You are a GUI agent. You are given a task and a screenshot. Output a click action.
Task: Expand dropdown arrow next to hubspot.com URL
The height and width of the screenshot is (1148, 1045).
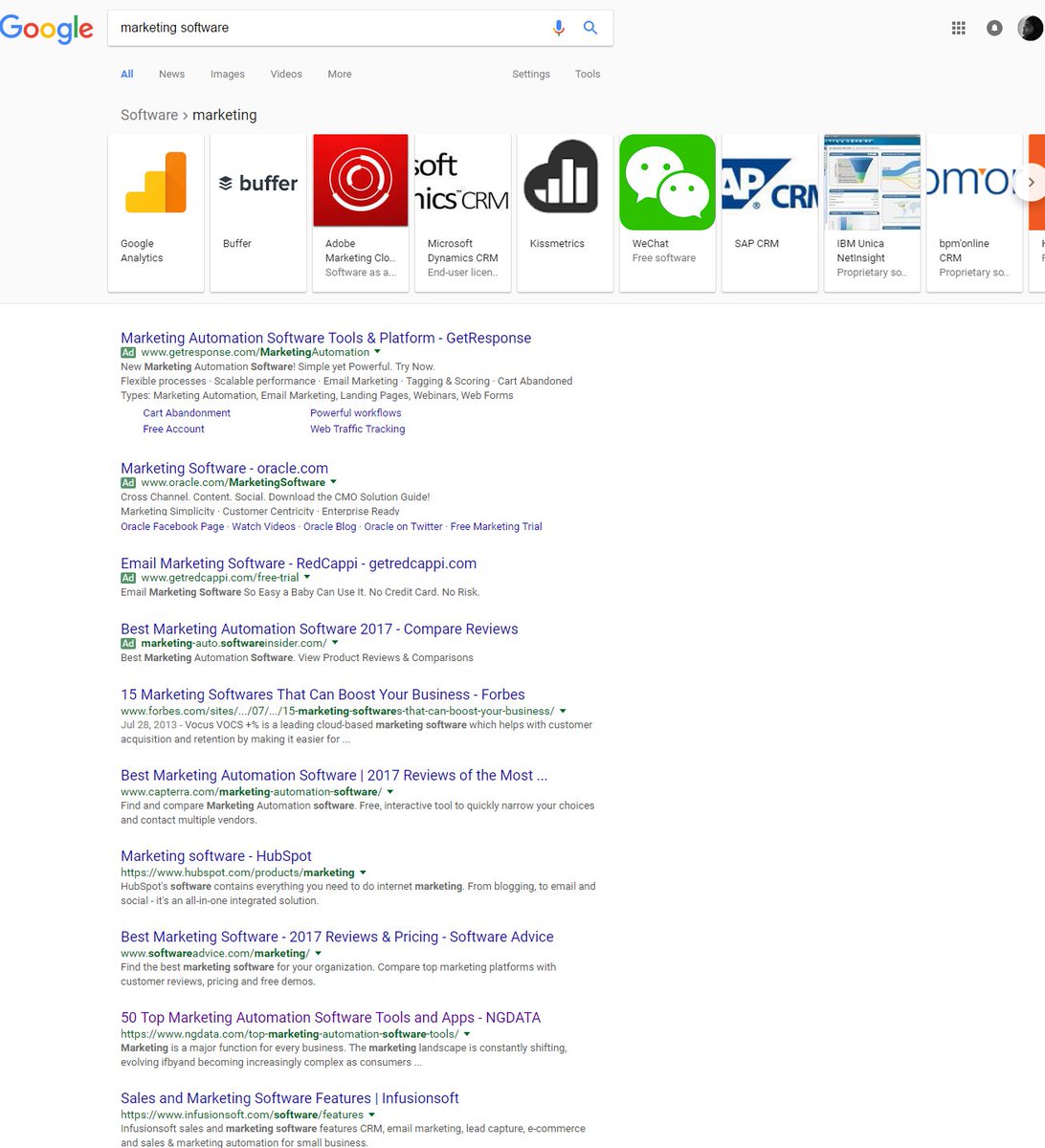[x=363, y=872]
